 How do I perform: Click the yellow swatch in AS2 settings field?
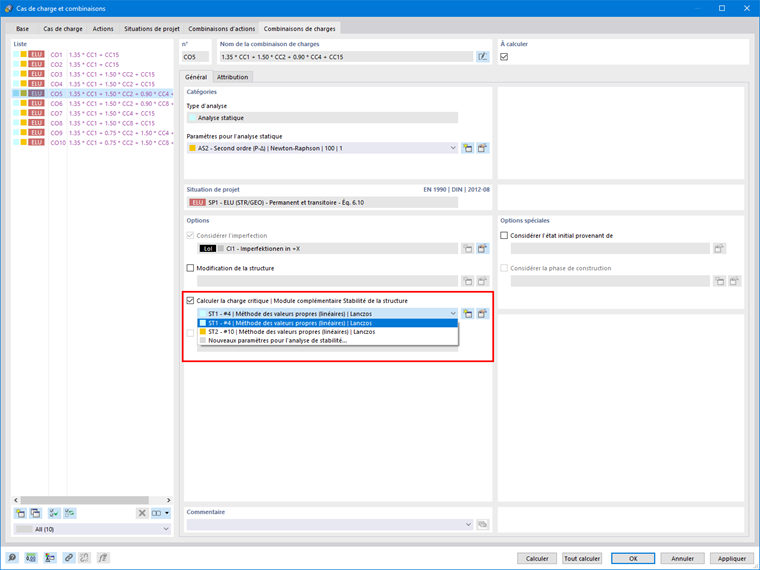(x=192, y=148)
